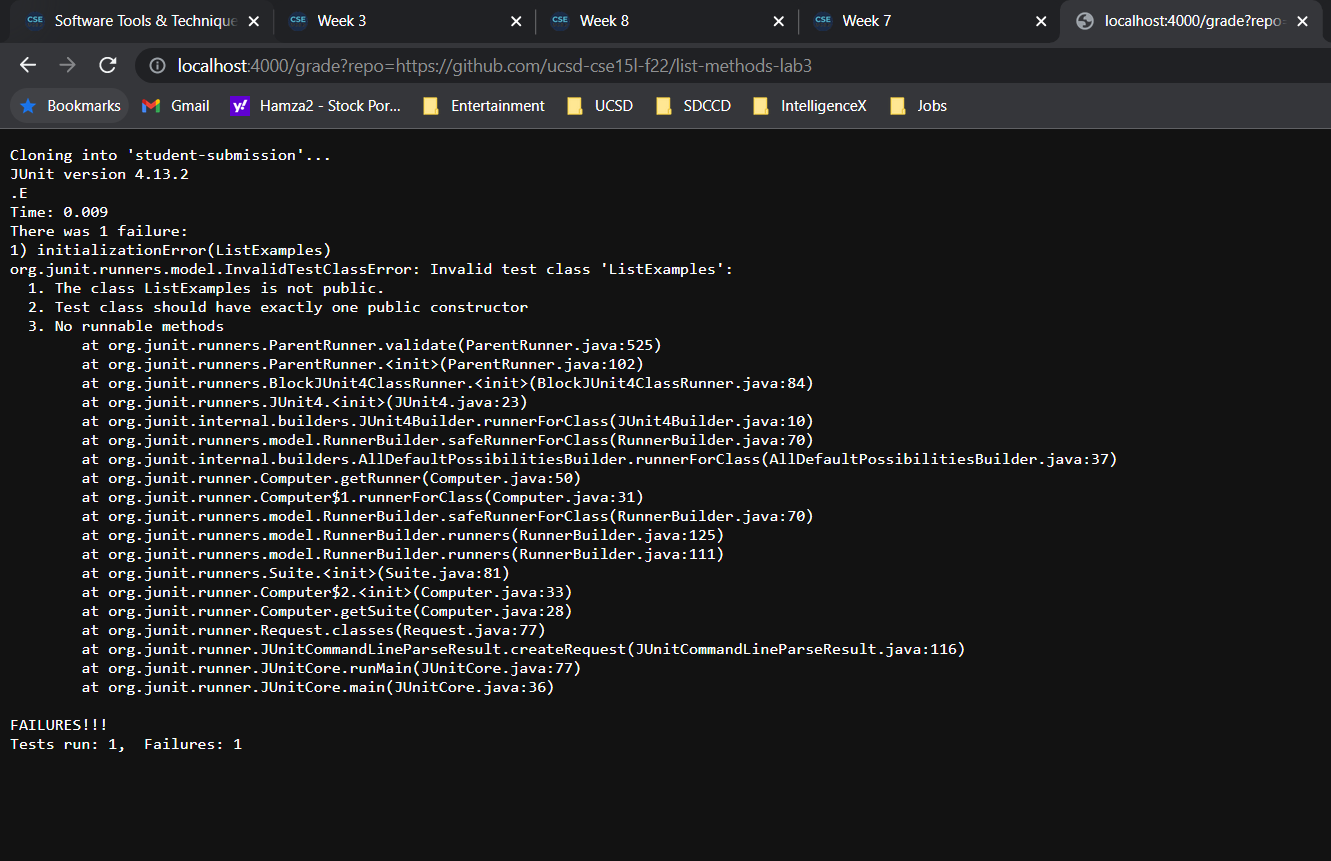Reload the localhost grade page
This screenshot has height=861, width=1331.
(107, 65)
